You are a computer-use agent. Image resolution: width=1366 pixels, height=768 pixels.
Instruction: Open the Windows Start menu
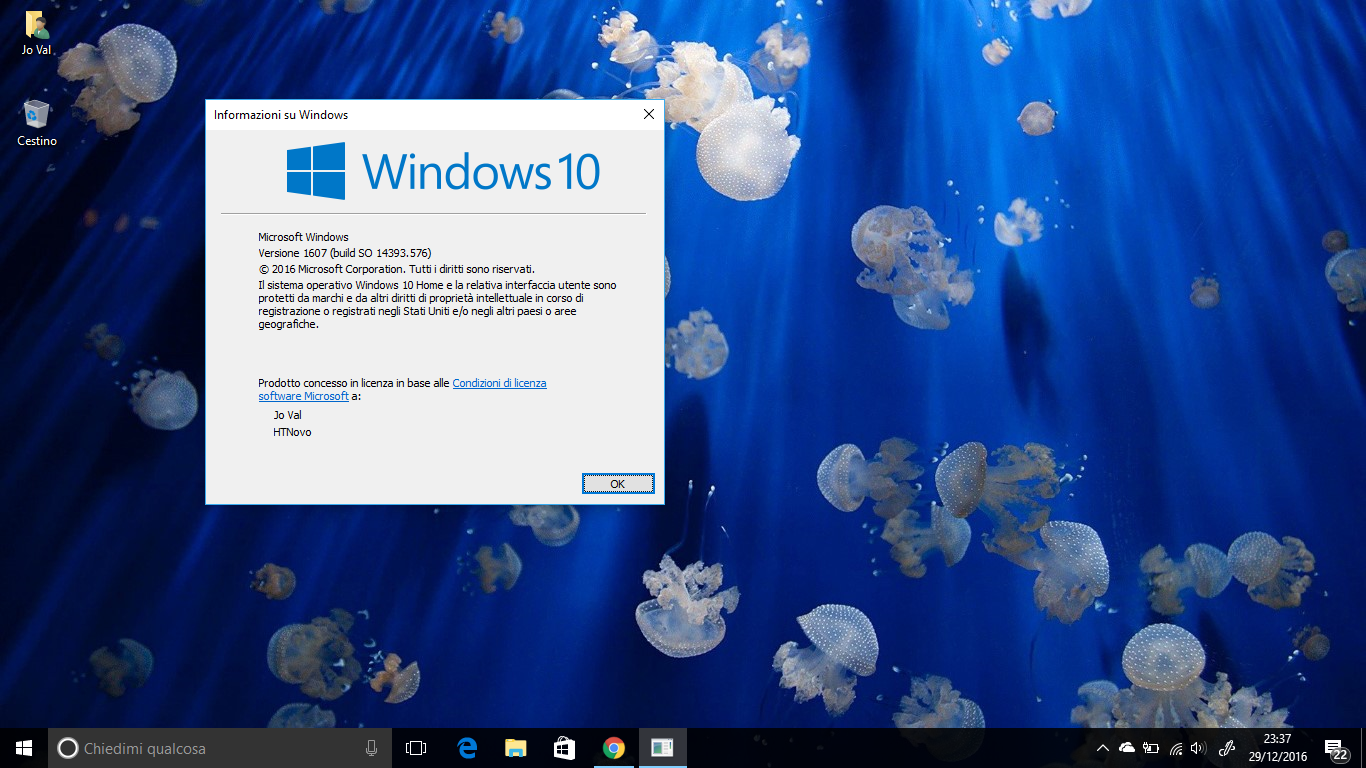click(x=24, y=748)
